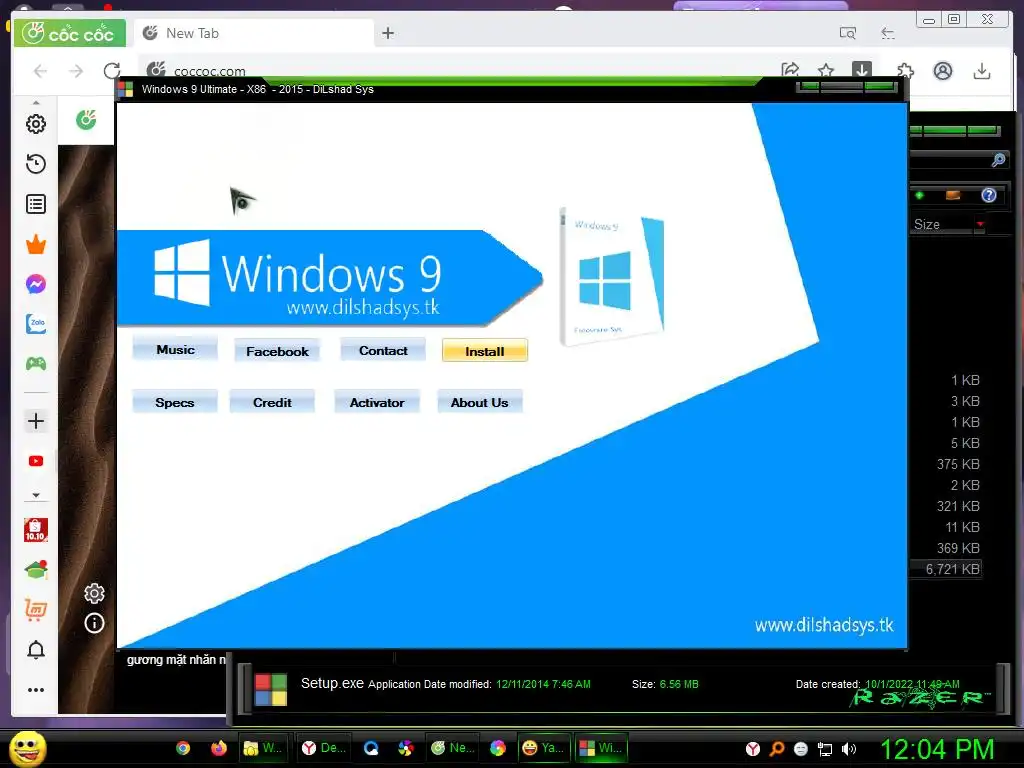Add a new browser tab
Image resolution: width=1024 pixels, height=768 pixels.
(x=388, y=33)
